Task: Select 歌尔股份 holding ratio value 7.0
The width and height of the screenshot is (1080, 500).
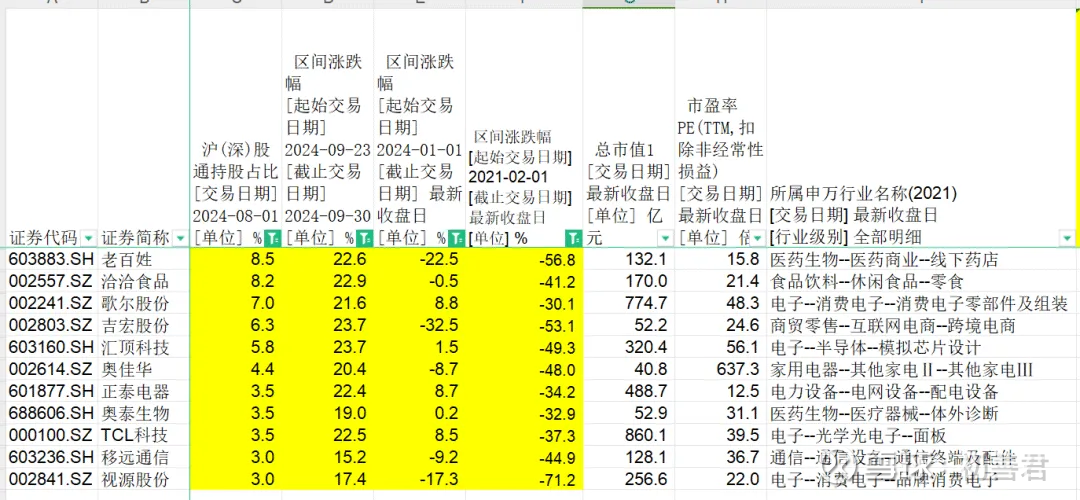Action: (264, 304)
